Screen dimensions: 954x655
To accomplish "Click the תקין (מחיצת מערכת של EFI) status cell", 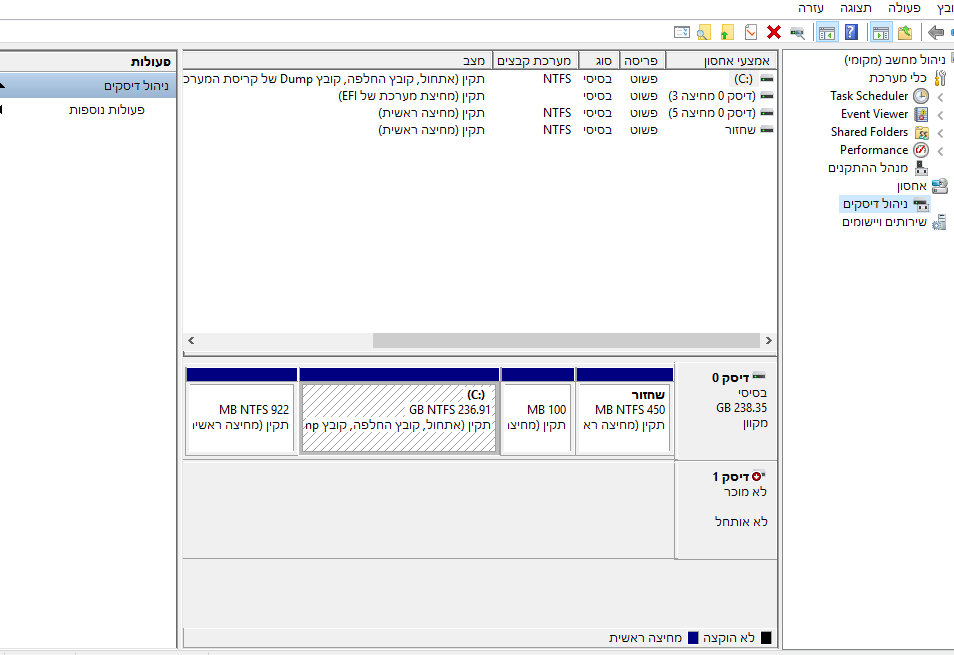I will pos(411,96).
